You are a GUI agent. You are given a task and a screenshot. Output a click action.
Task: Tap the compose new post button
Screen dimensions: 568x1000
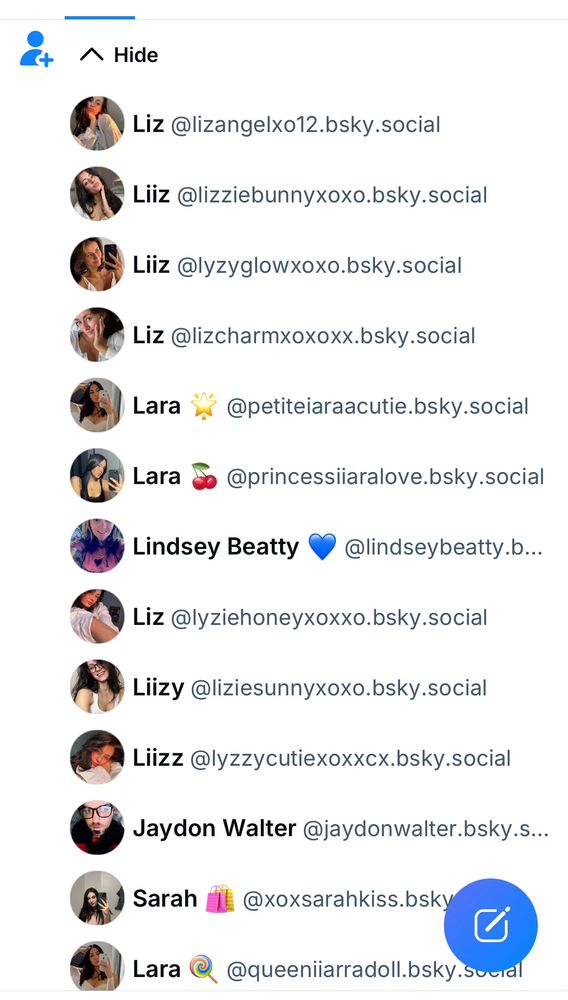click(491, 925)
